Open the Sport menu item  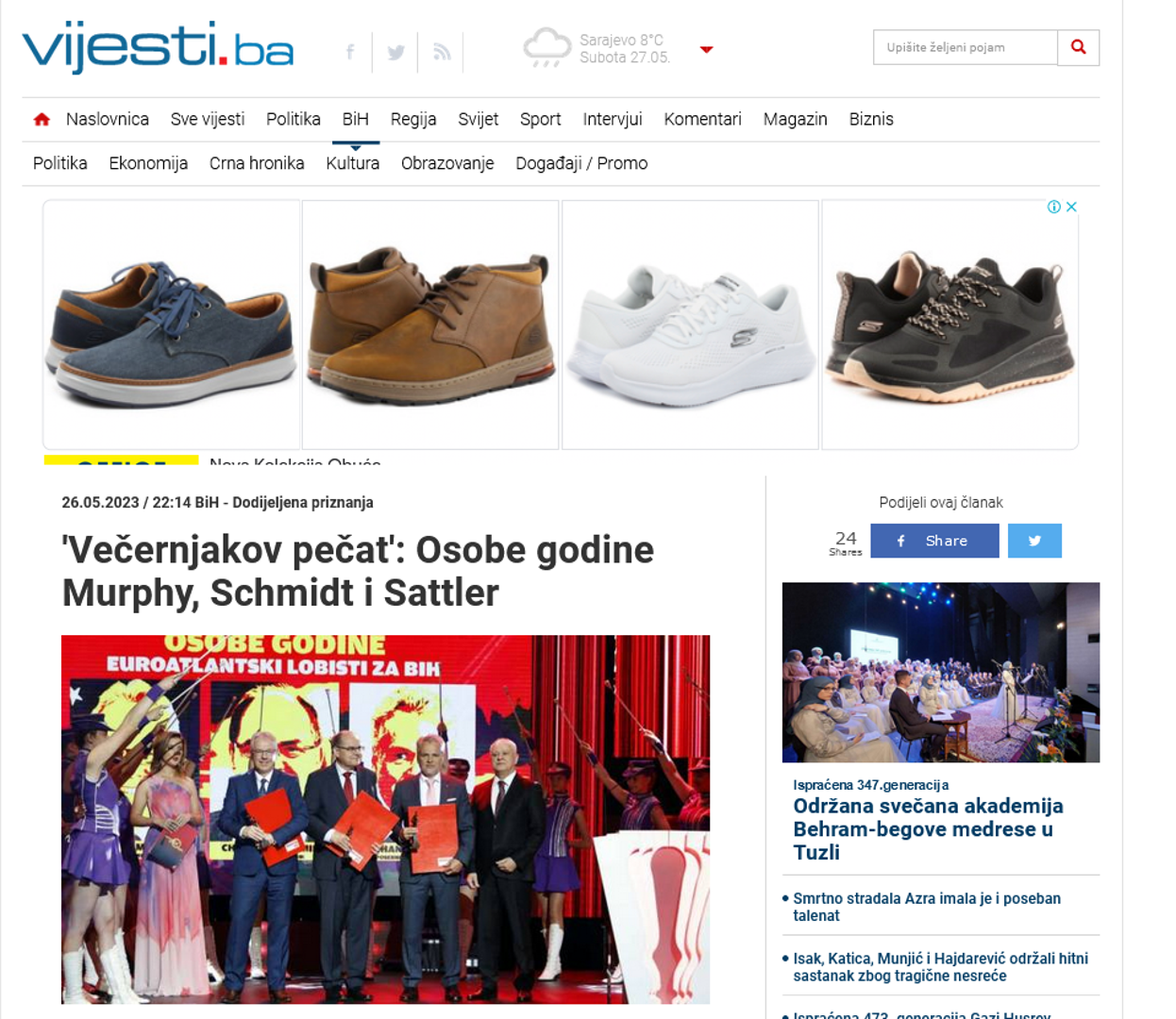[x=540, y=119]
